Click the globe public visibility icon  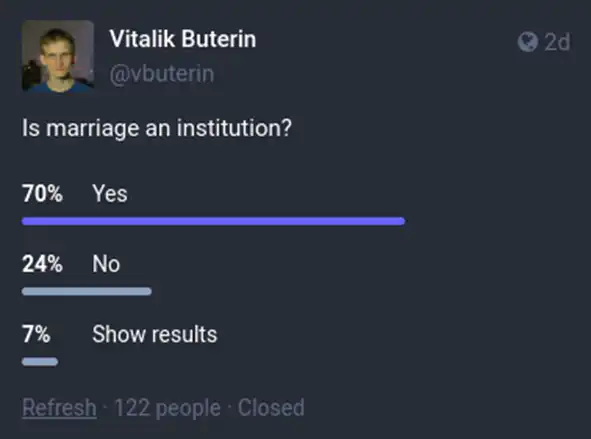pos(527,41)
